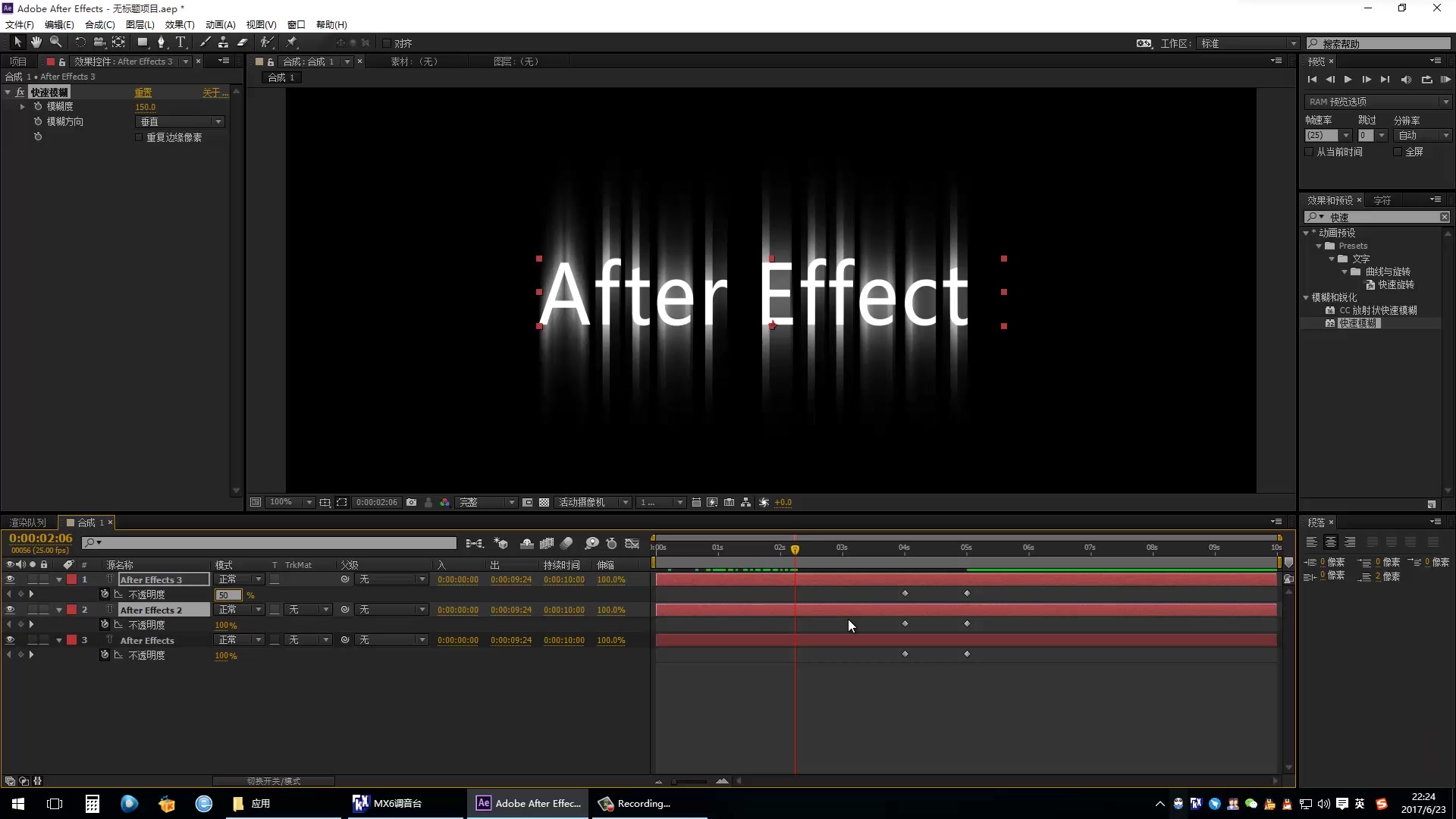Select the Rotation tool
This screenshot has height=819, width=1456.
pos(80,42)
